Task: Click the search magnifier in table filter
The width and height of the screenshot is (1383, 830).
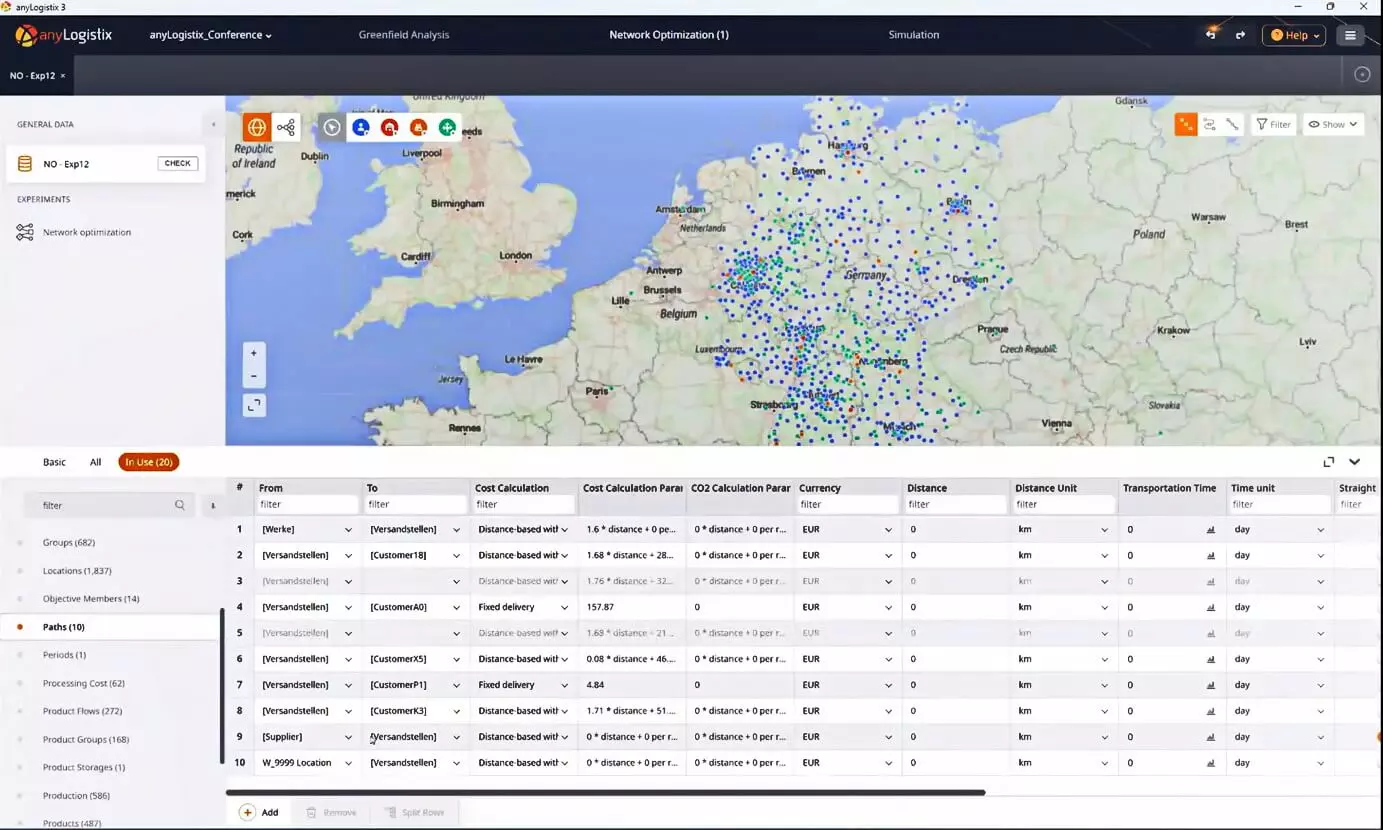Action: click(180, 505)
